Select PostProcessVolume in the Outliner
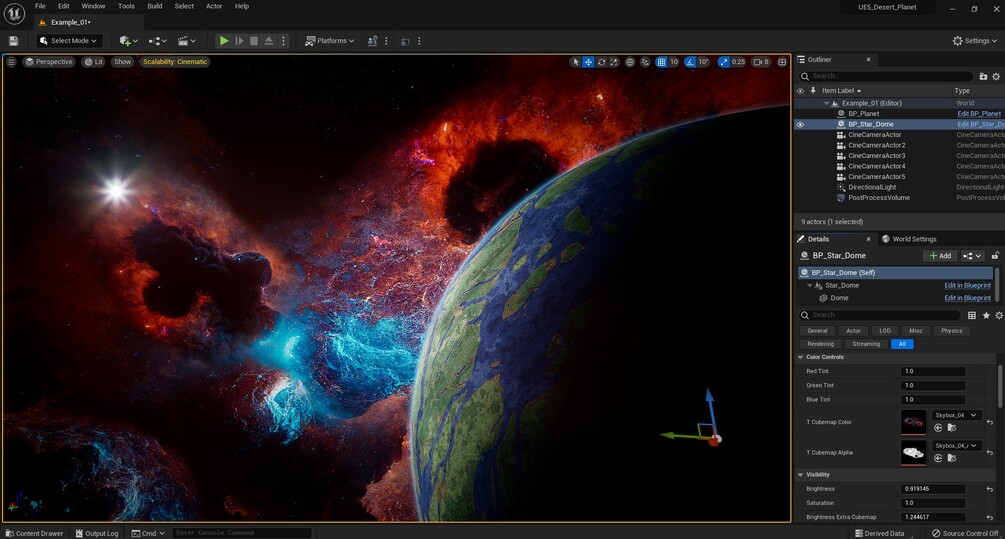This screenshot has width=1005, height=539. (879, 197)
